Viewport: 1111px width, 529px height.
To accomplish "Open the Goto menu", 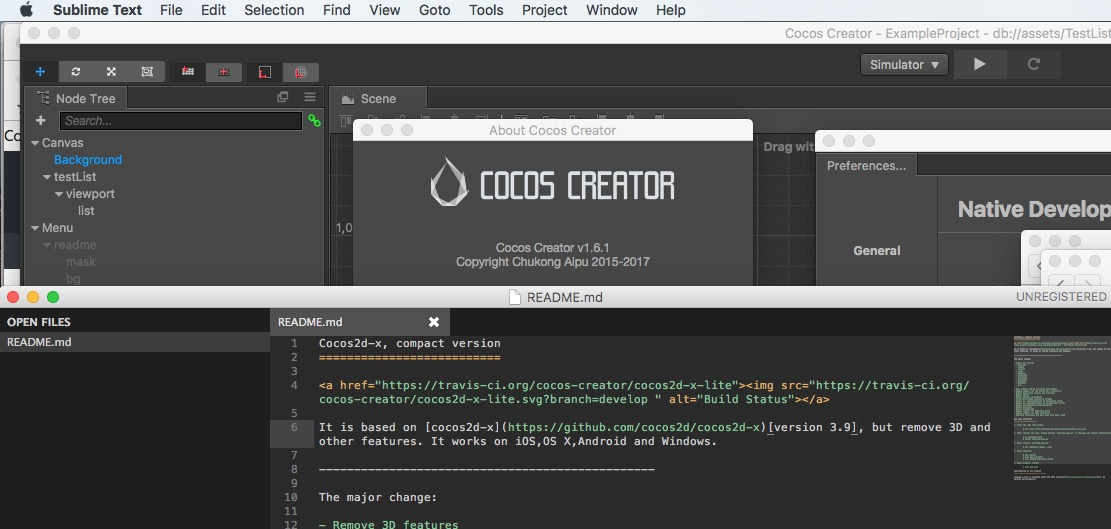I will point(434,10).
